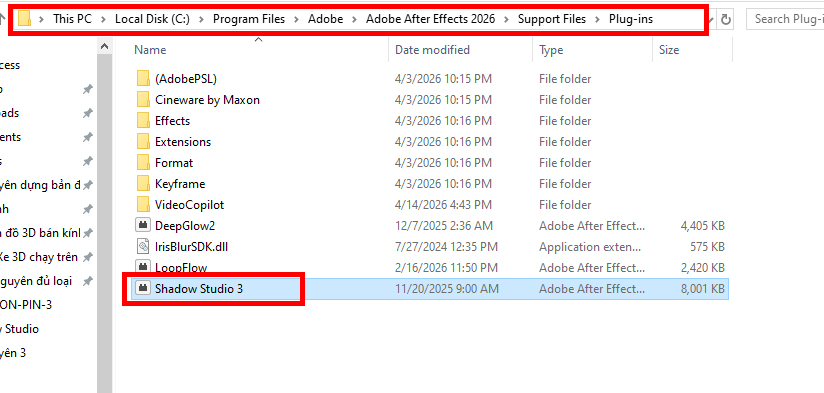
Task: Click the LoopFlow plugin file icon
Action: (143, 267)
